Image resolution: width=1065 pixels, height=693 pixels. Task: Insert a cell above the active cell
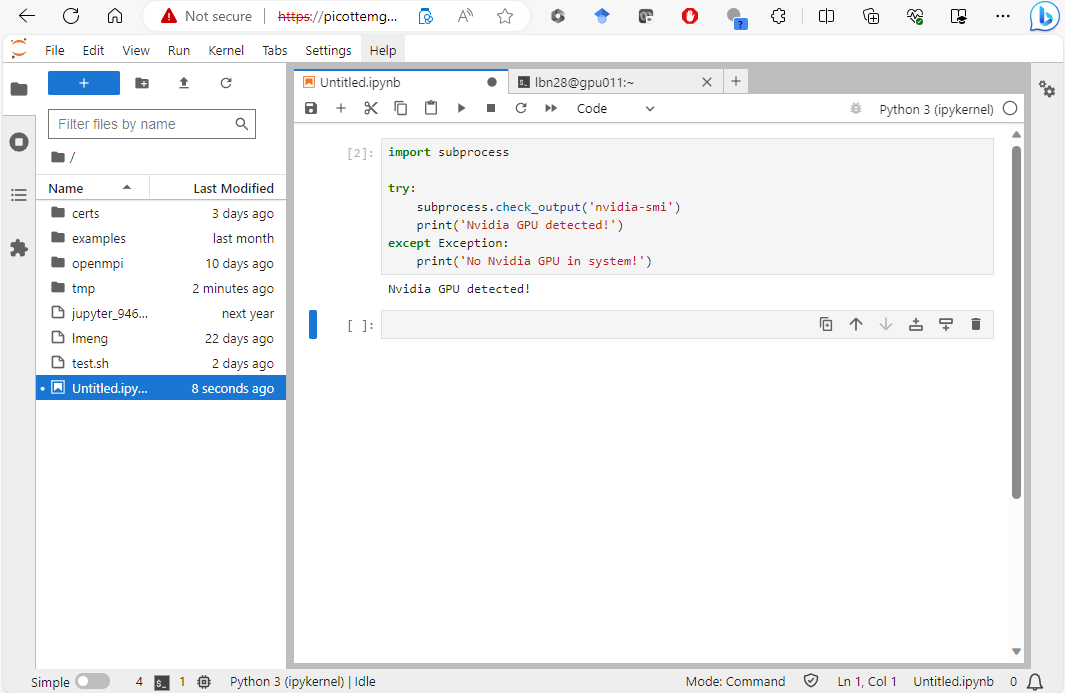pyautogui.click(x=916, y=325)
